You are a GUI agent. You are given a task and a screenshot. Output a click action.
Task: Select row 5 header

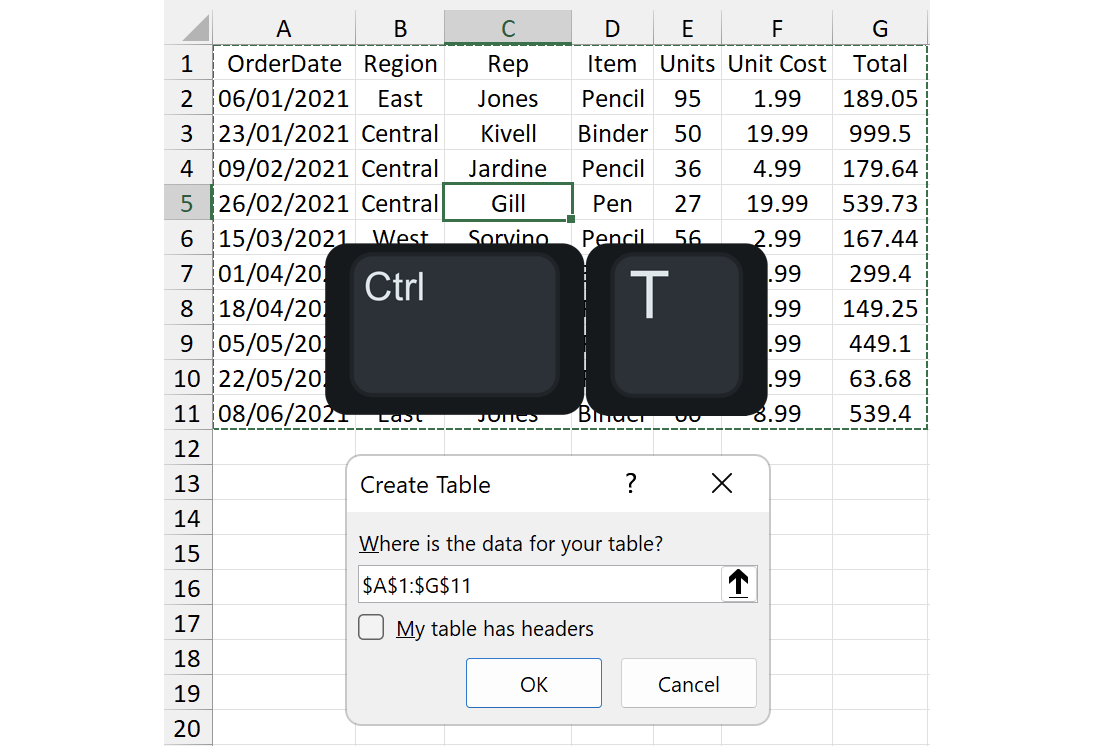click(x=187, y=204)
